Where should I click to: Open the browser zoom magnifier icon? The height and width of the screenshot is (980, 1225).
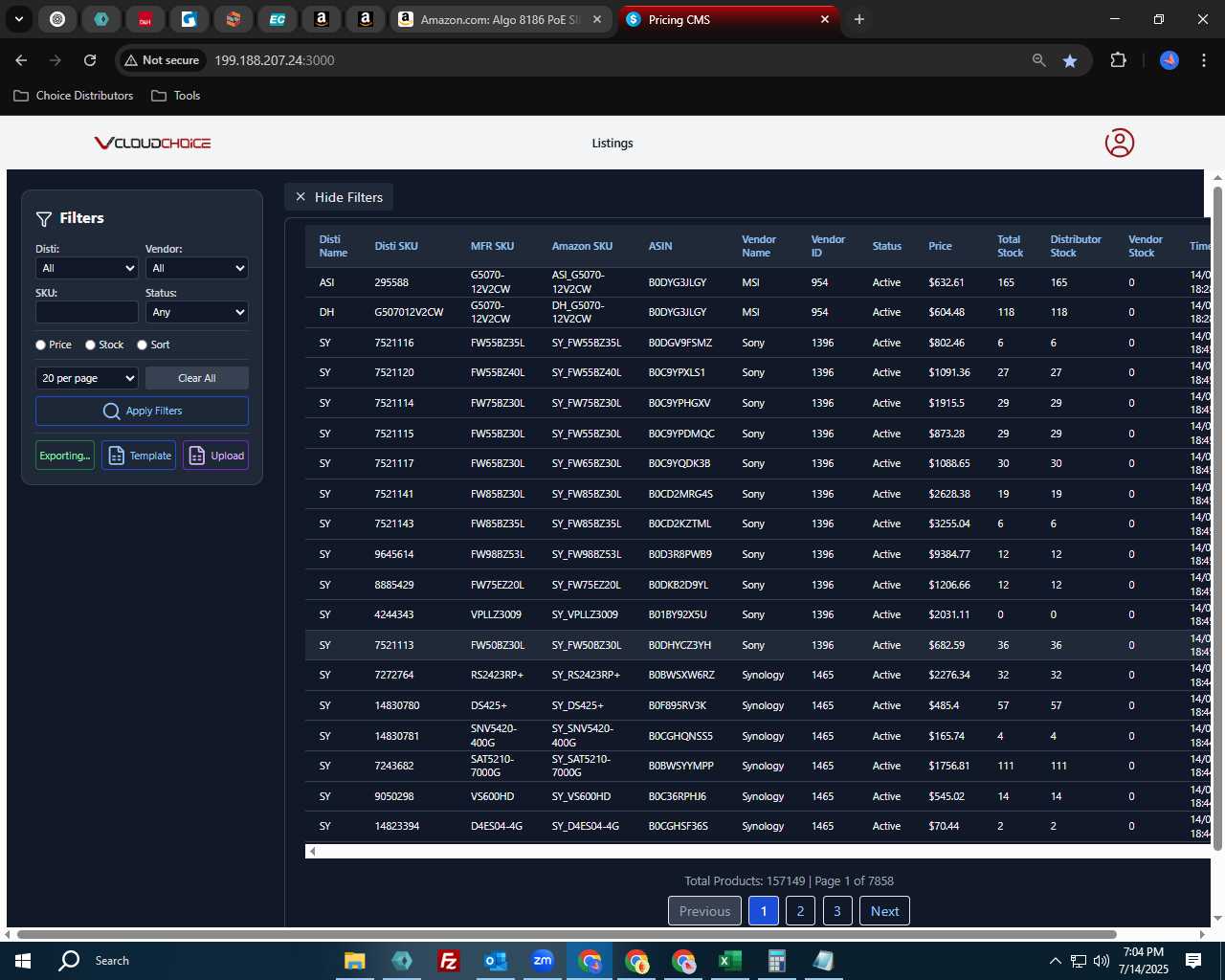tap(1038, 60)
